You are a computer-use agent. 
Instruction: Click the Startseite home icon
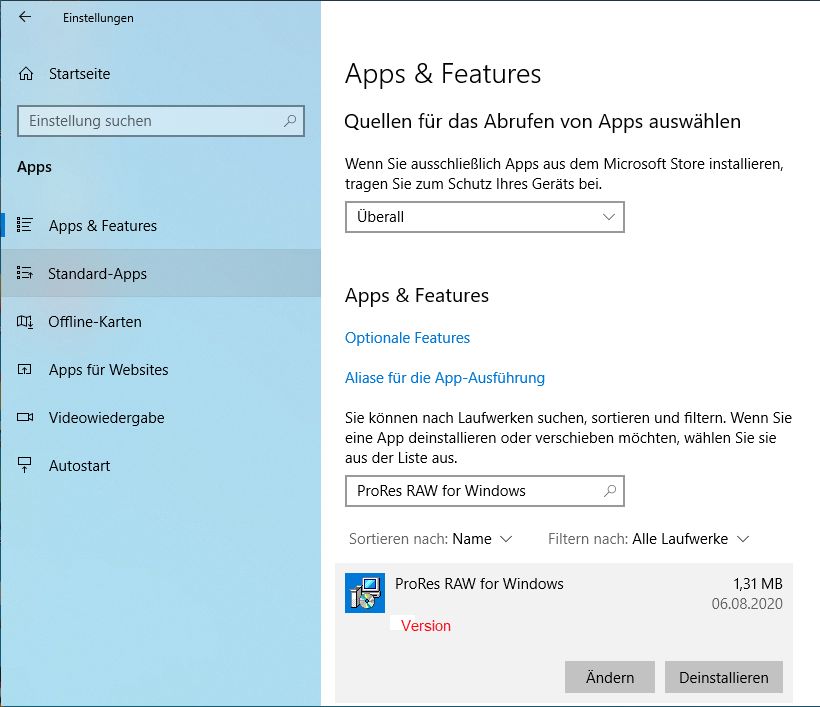coord(26,74)
